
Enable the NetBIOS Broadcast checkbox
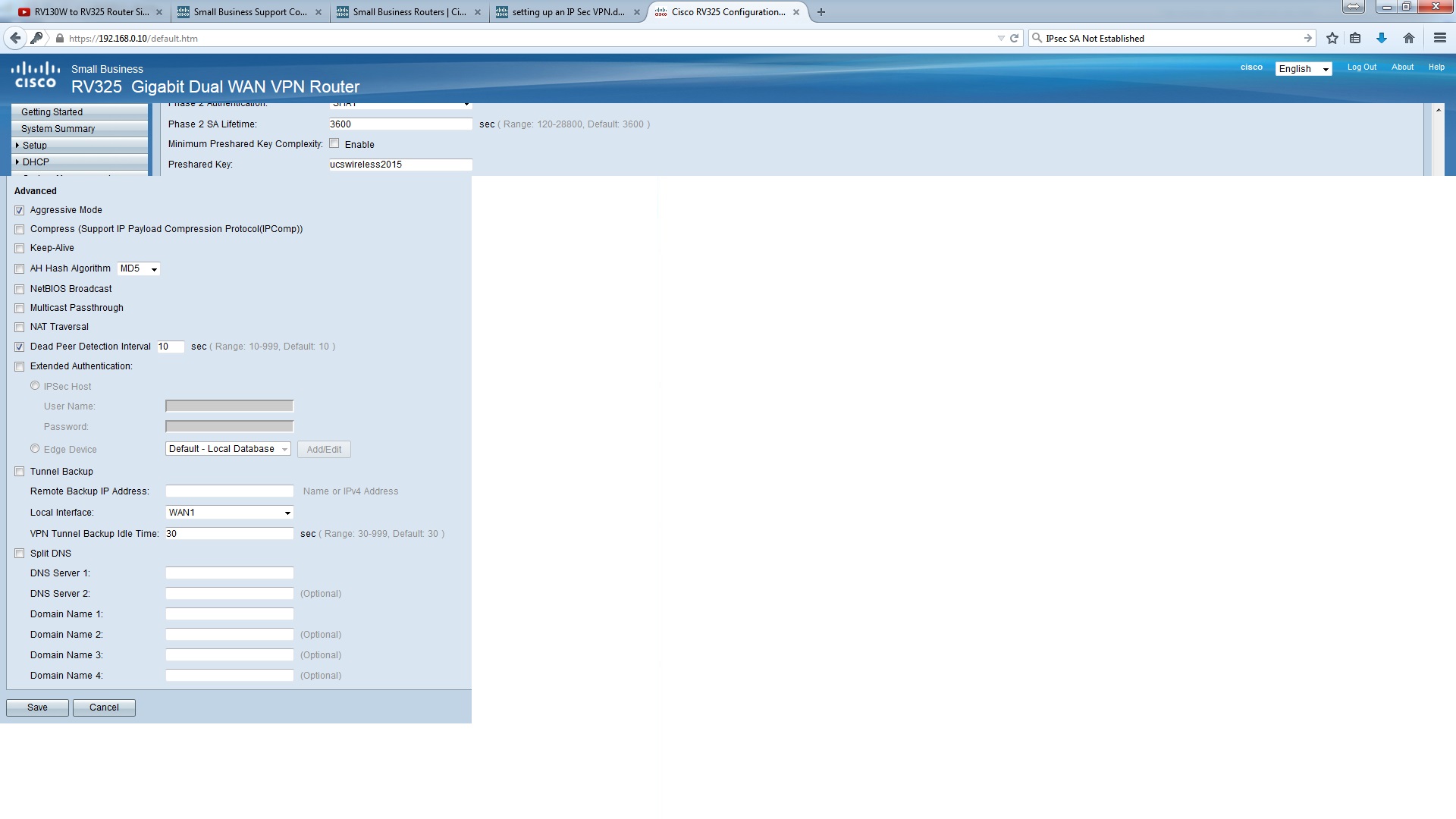(20, 289)
